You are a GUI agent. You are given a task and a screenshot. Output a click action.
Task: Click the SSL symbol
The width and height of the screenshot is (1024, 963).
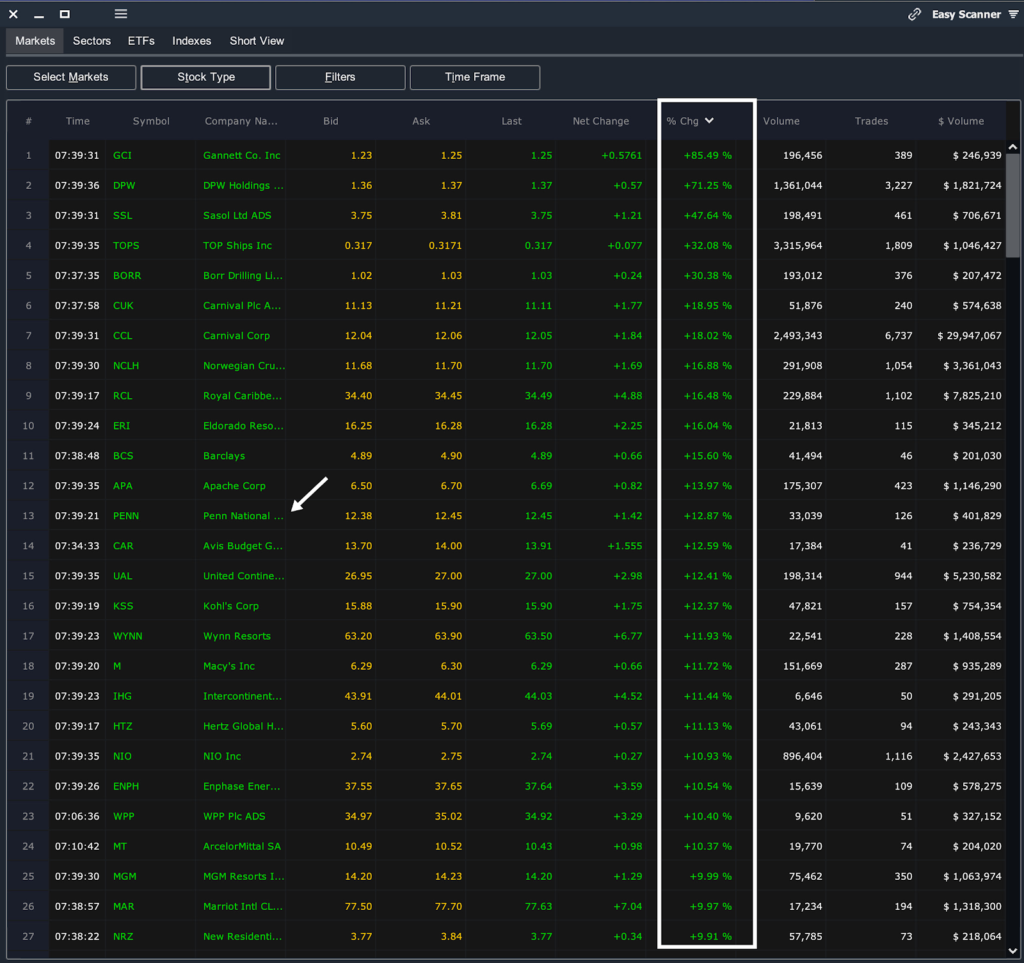(x=122, y=215)
